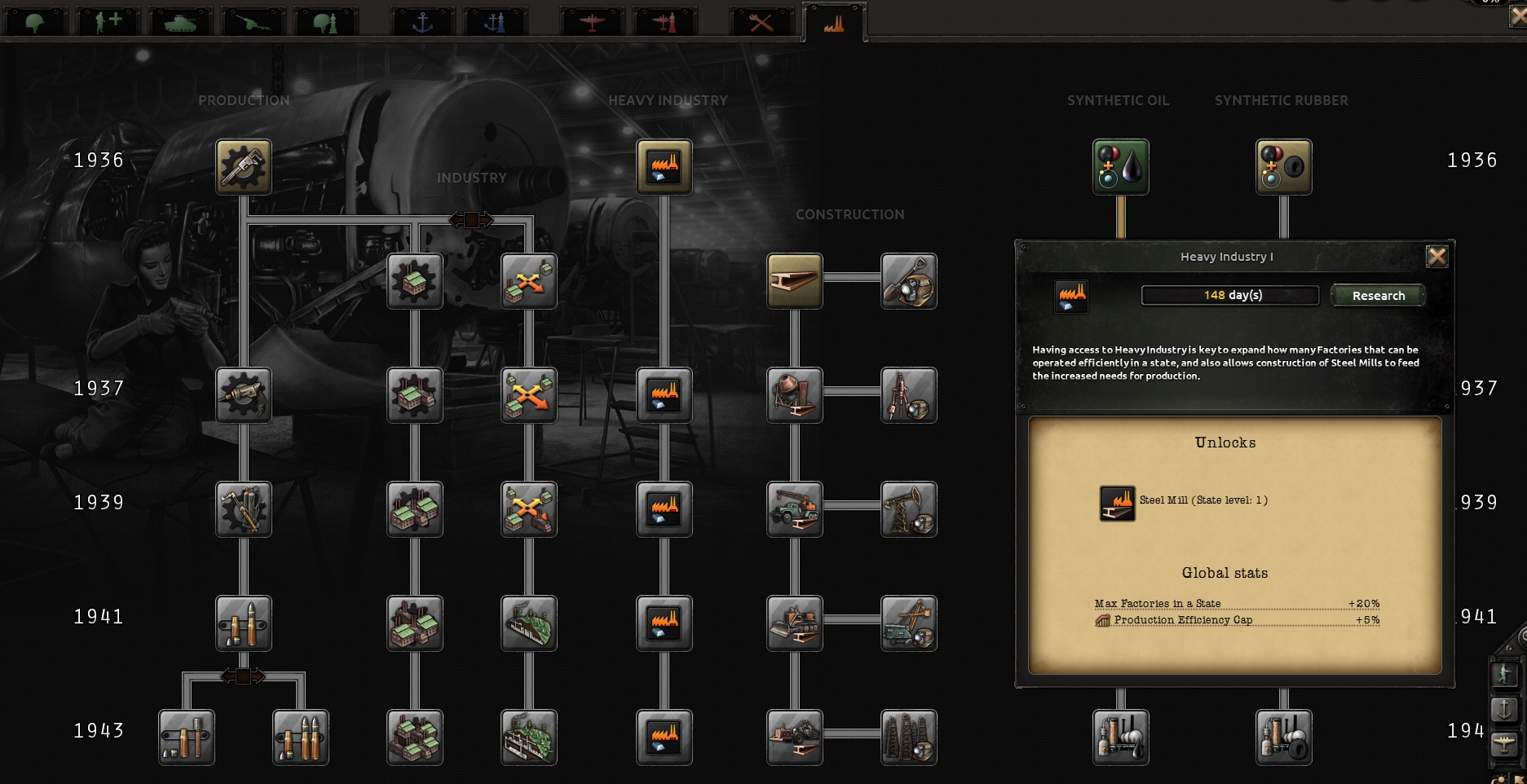Select the 1941 camouflaged factory technology

pyautogui.click(x=529, y=623)
